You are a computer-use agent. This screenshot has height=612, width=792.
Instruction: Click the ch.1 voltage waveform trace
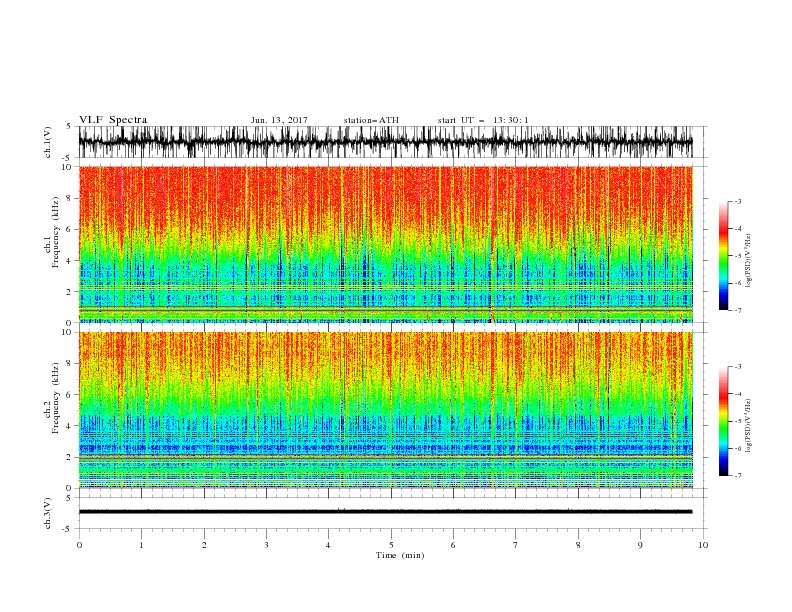(x=385, y=142)
